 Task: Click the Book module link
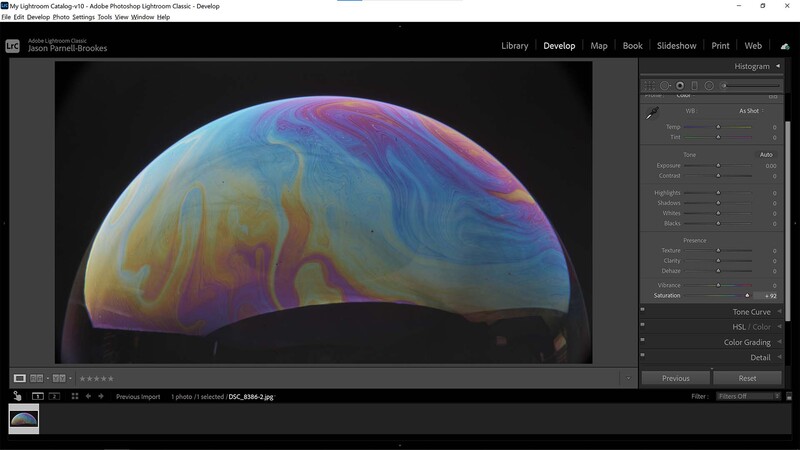point(632,46)
